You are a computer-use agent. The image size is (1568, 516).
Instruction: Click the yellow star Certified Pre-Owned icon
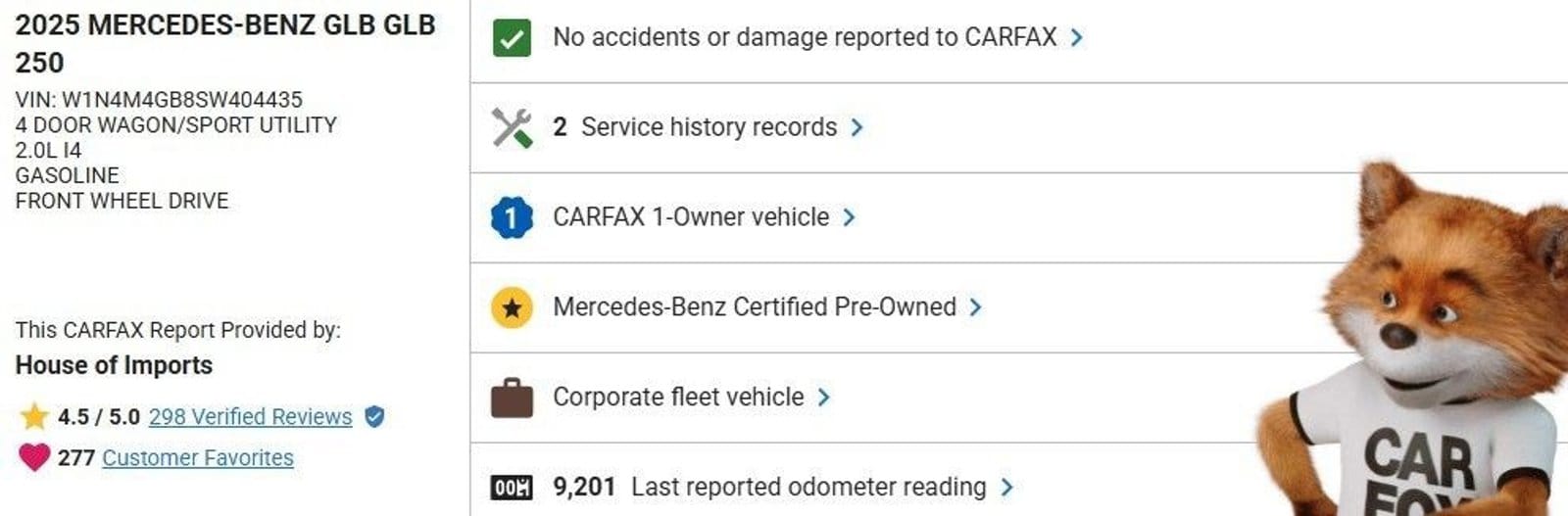[512, 307]
